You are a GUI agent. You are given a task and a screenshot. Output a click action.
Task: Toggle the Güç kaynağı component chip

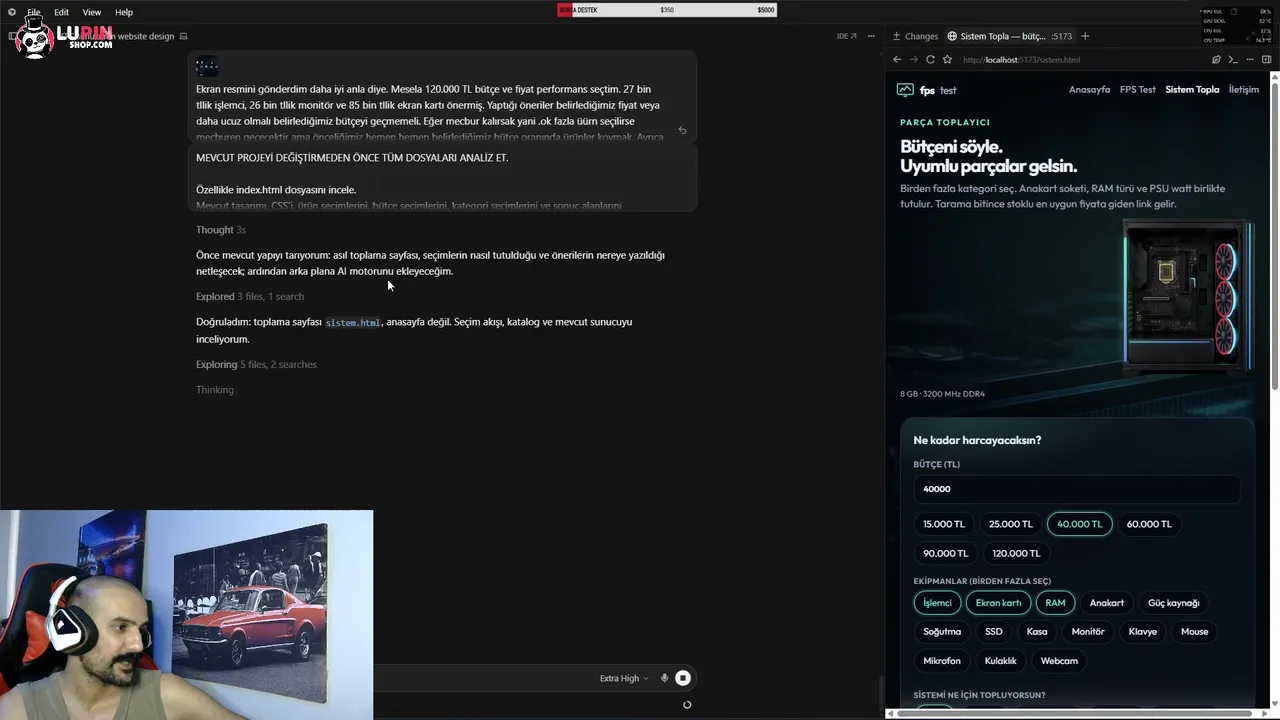1174,603
